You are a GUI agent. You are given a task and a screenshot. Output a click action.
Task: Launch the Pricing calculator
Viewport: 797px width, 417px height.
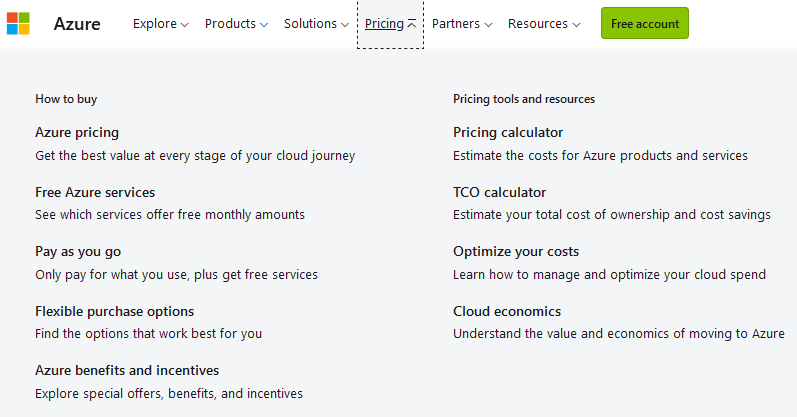pyautogui.click(x=508, y=132)
